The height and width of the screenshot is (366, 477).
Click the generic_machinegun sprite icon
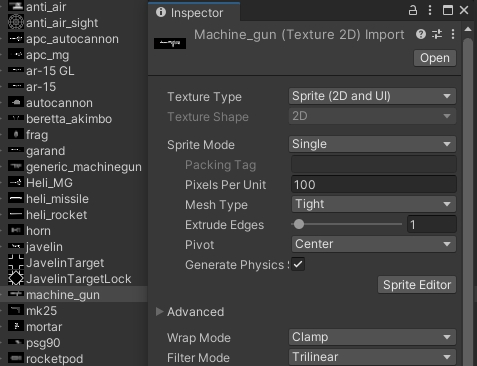pyautogui.click(x=16, y=166)
